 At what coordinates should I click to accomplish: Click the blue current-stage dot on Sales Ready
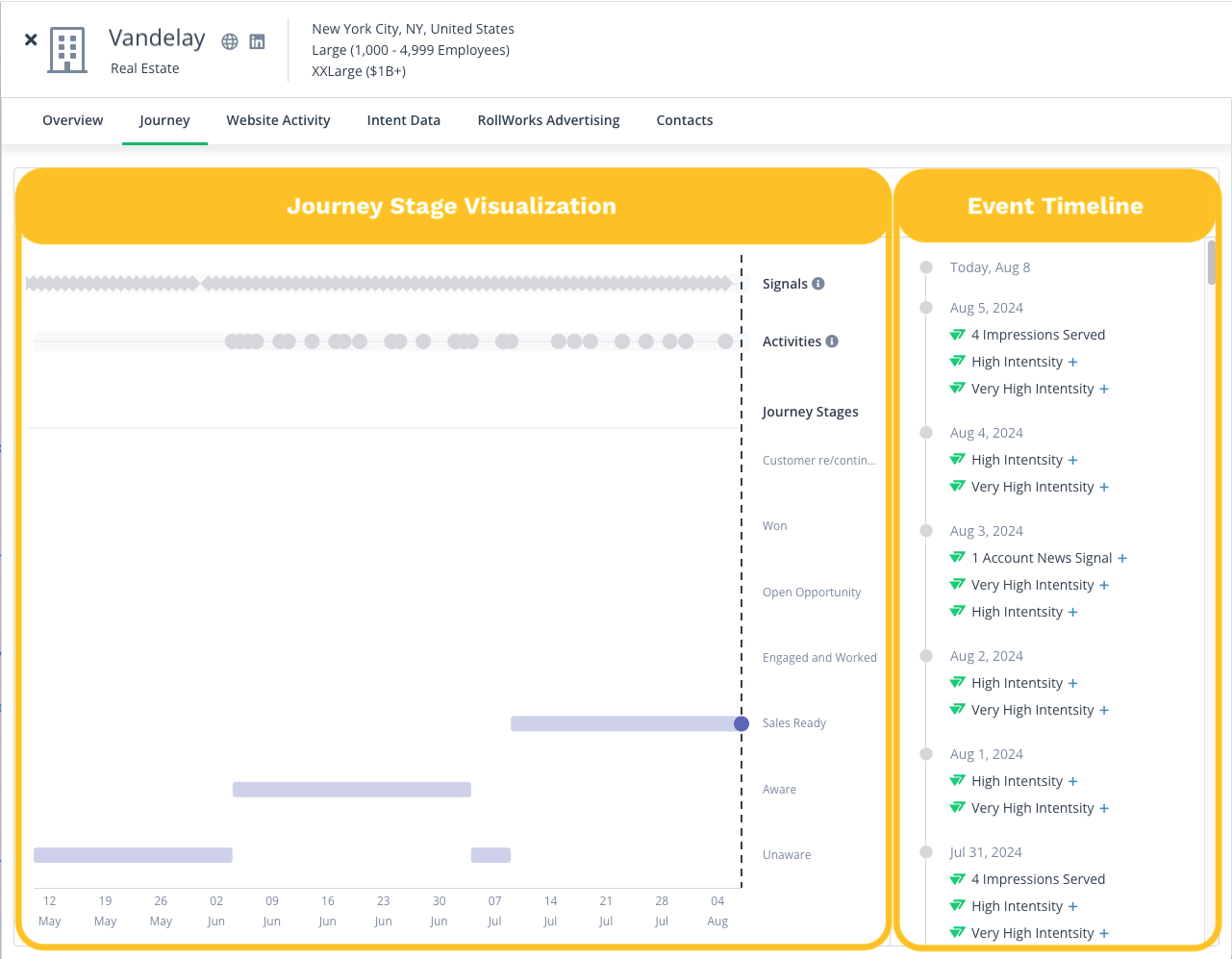tap(742, 724)
